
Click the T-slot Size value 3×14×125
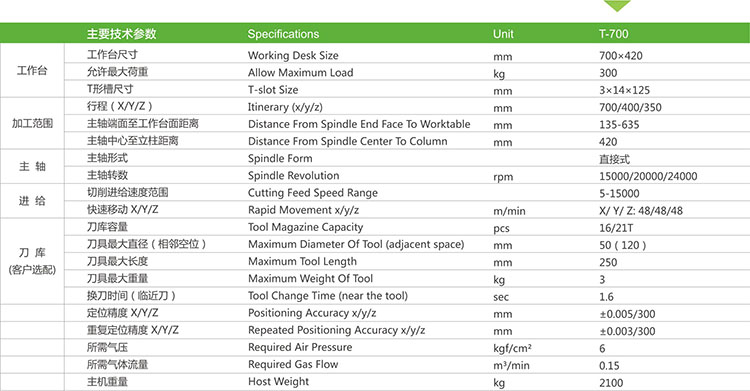tap(624, 90)
